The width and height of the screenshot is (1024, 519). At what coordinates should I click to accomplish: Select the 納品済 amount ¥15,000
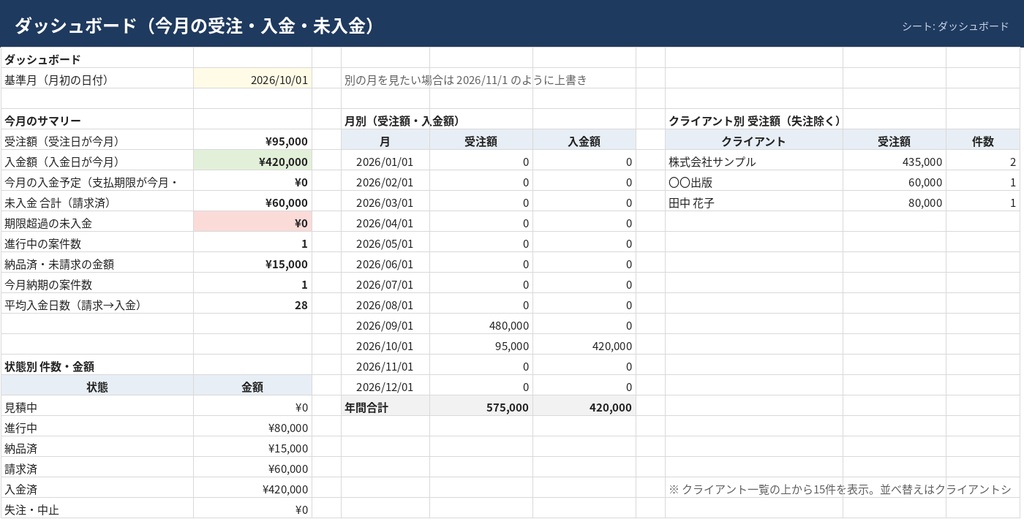(253, 448)
